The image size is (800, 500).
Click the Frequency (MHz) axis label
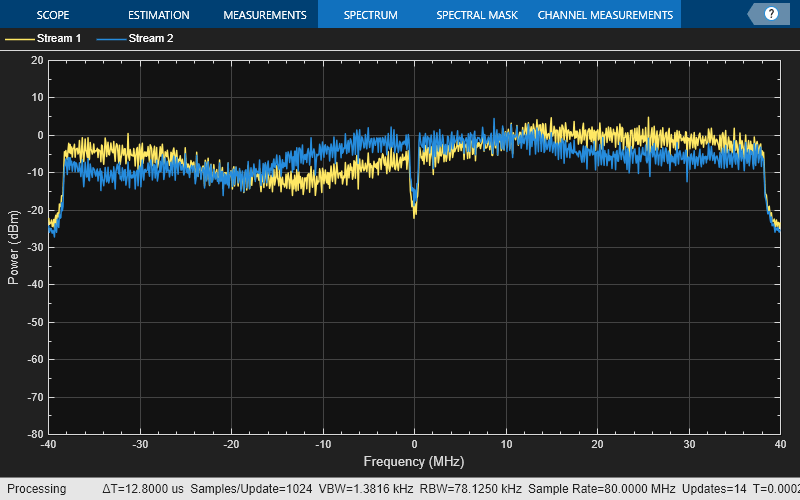coord(414,463)
